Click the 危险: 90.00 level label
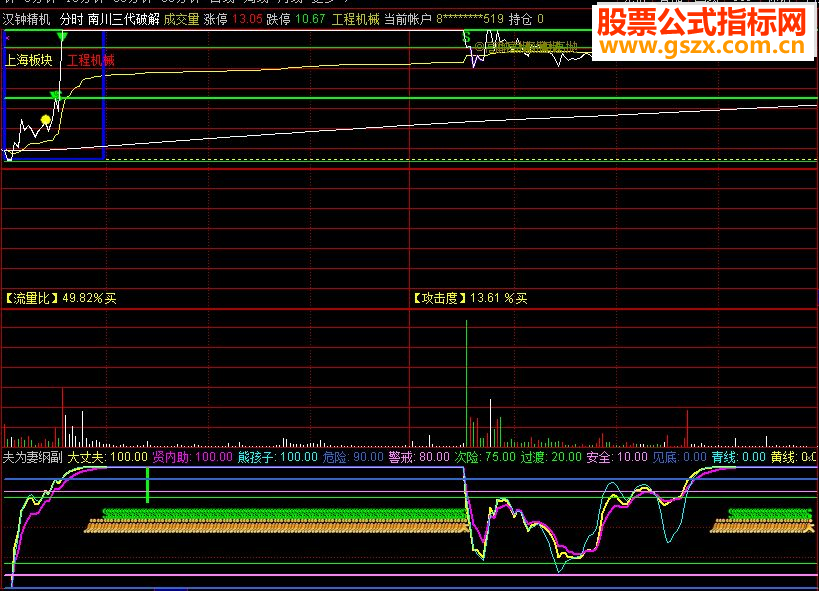The image size is (819, 591). pyautogui.click(x=353, y=457)
